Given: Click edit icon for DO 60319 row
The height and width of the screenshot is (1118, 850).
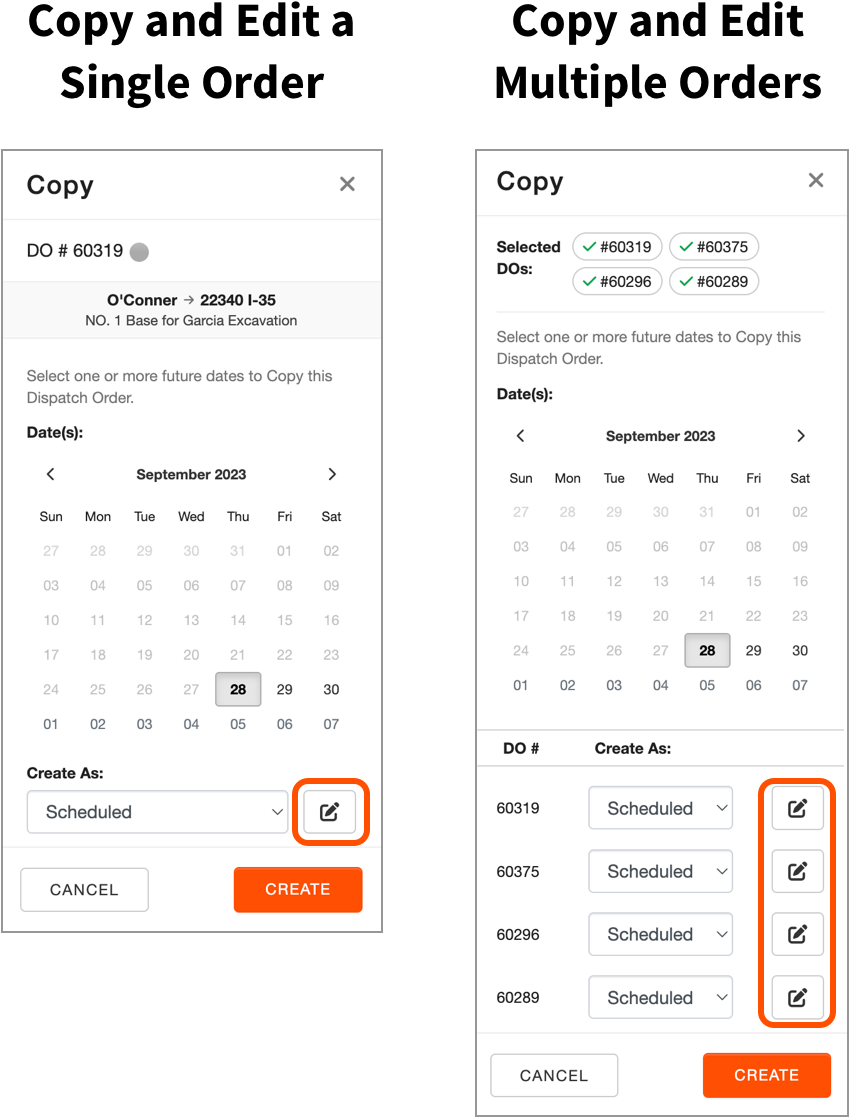Looking at the screenshot, I should click(797, 808).
